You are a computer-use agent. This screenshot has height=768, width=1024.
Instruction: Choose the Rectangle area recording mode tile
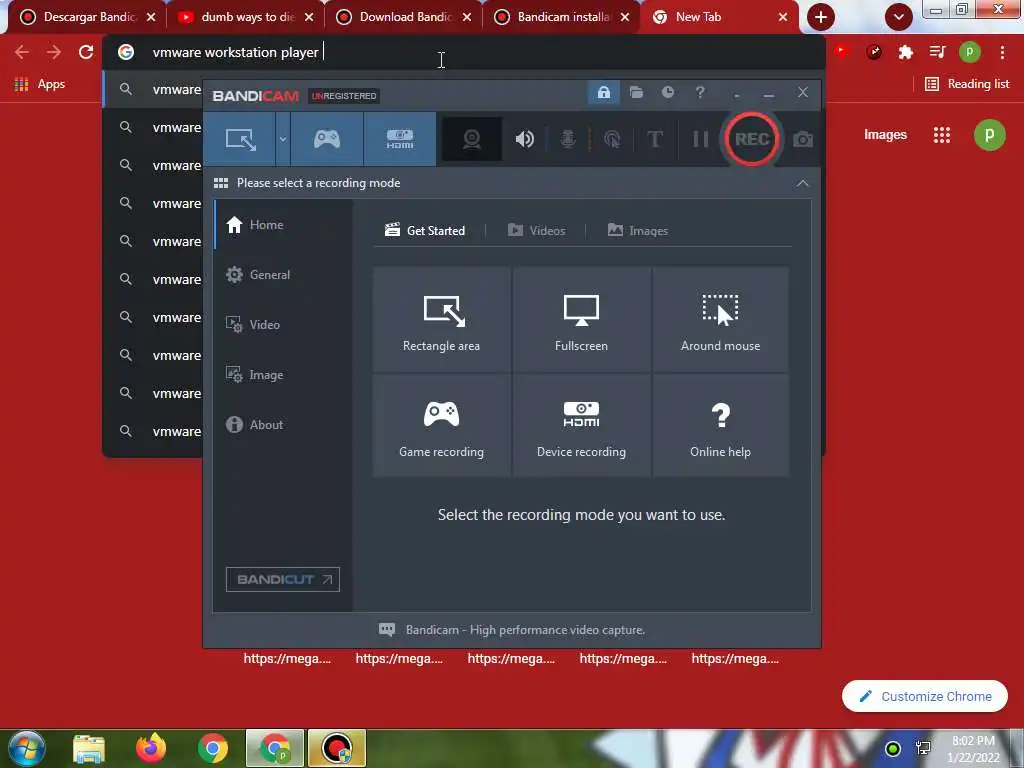point(441,319)
